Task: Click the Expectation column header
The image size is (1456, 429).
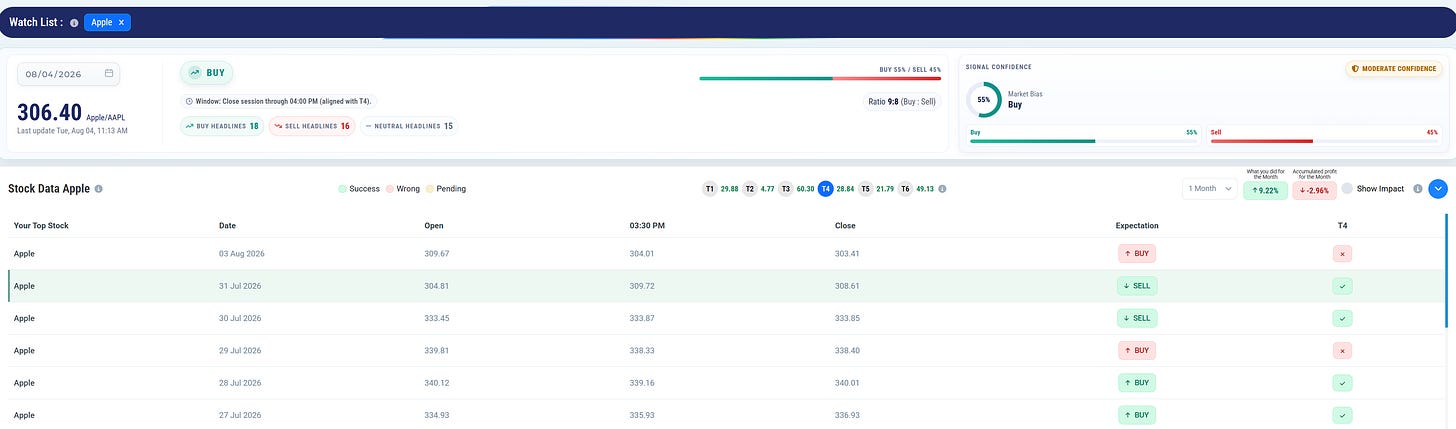Action: coord(1137,226)
